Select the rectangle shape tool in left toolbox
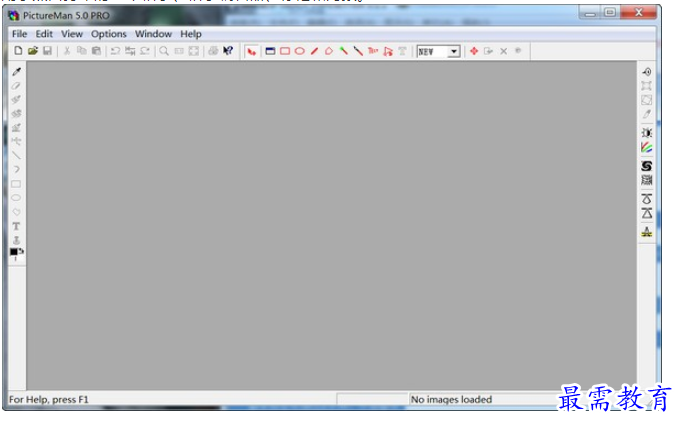680x430 pixels. pos(16,184)
